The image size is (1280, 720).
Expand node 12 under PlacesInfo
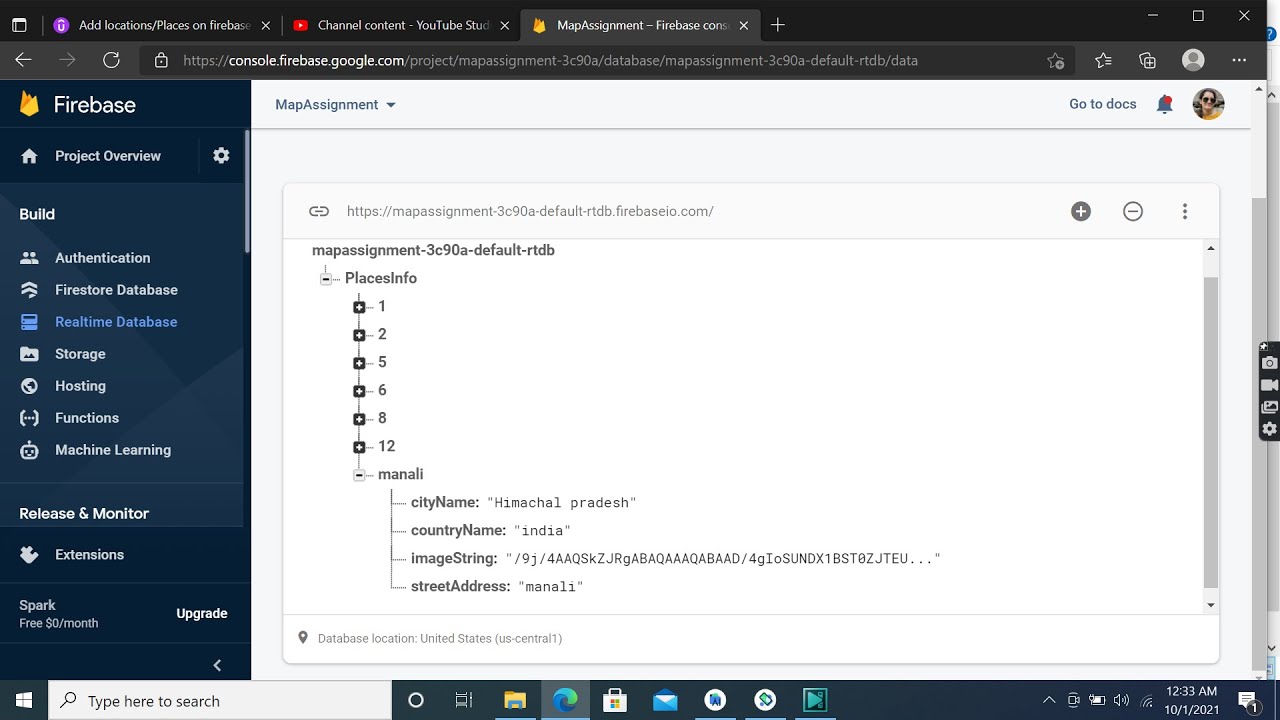359,447
